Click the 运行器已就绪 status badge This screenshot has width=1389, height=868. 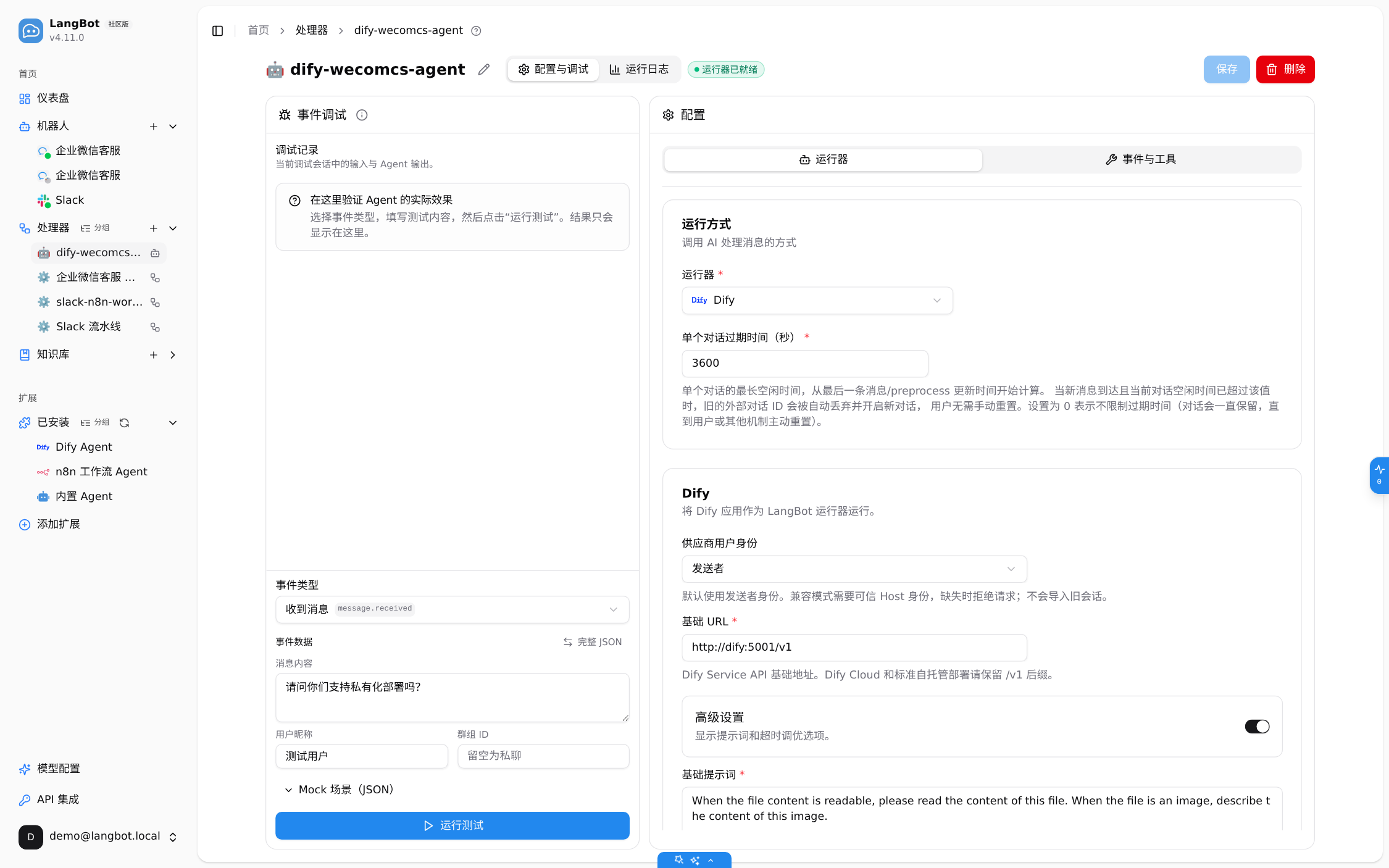[726, 70]
